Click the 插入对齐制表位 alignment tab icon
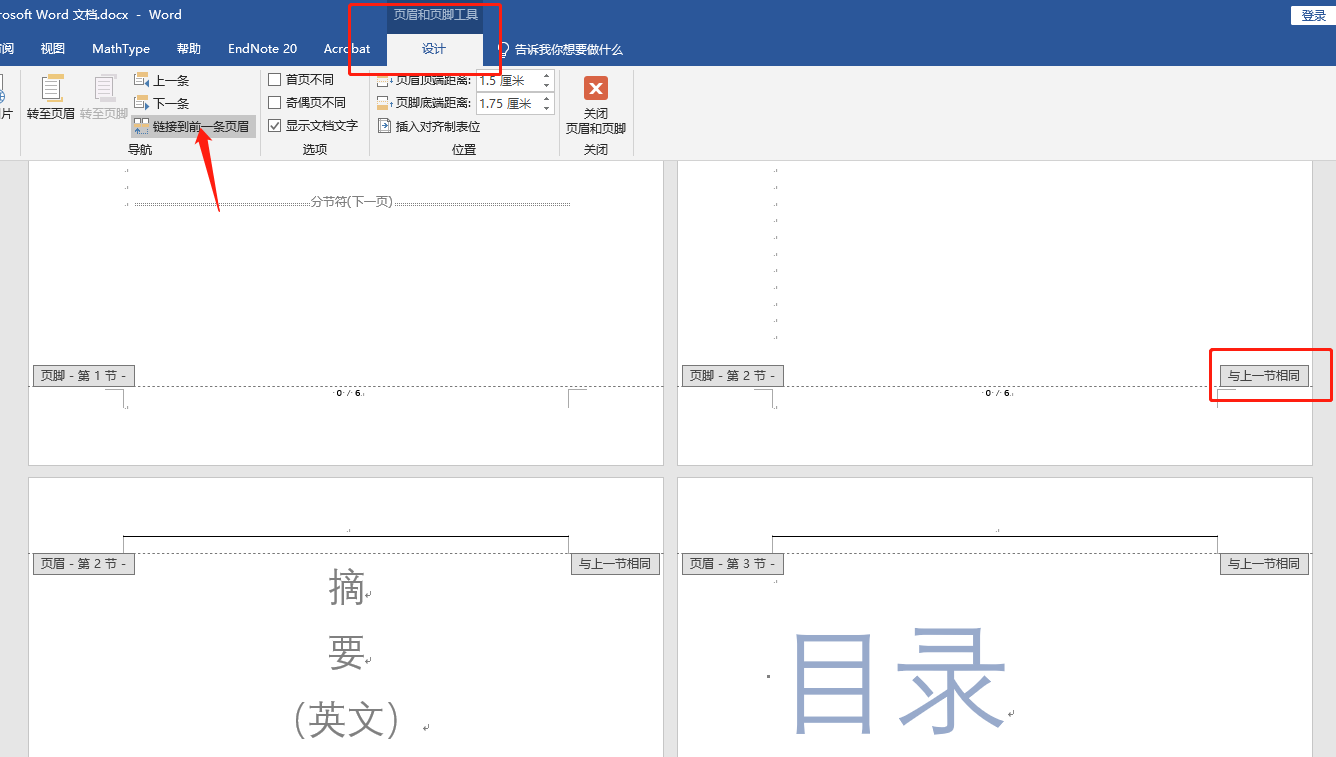 pos(384,126)
